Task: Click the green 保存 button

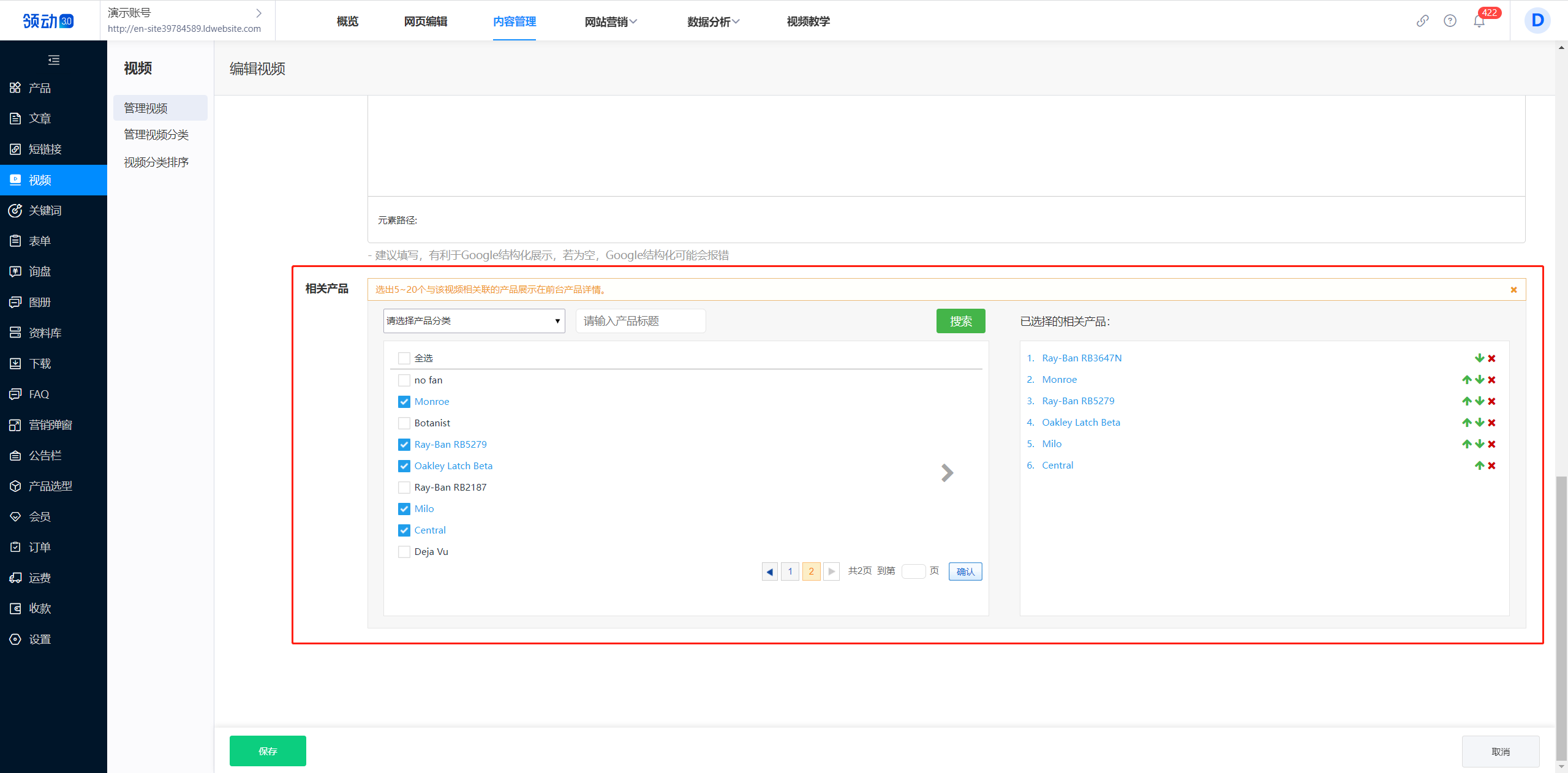Action: [268, 751]
